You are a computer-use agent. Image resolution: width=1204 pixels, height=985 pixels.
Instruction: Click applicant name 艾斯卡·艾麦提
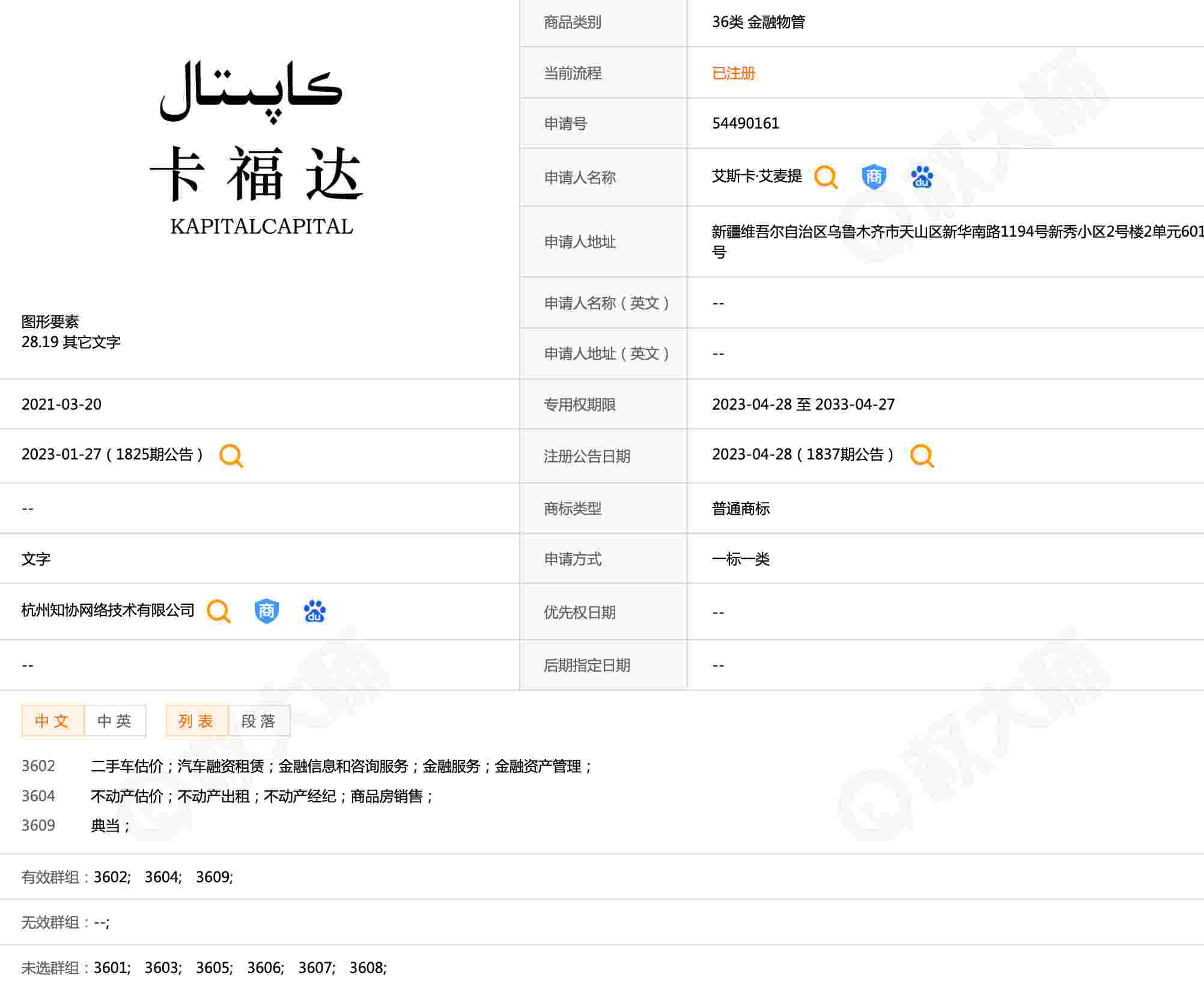756,177
